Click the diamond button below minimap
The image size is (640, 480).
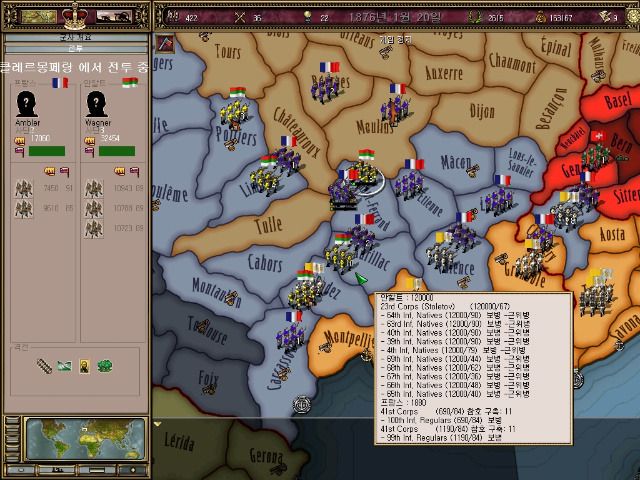point(133,469)
